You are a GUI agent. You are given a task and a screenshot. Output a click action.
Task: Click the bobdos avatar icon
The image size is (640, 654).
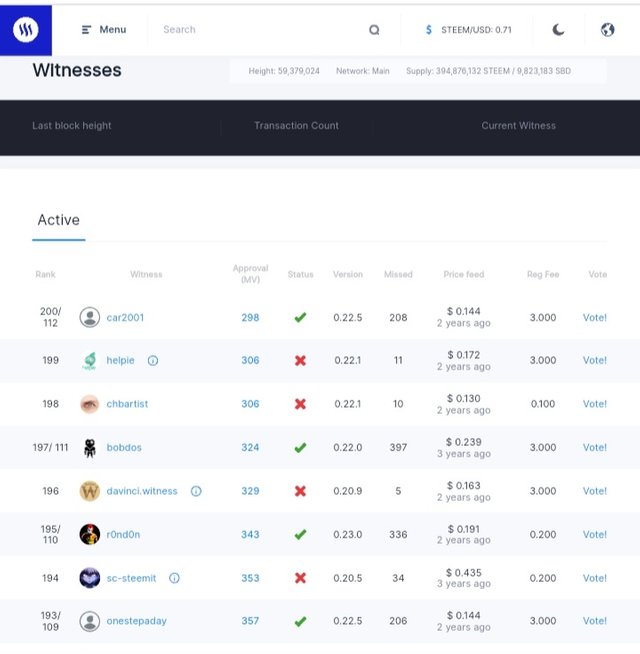(x=90, y=448)
